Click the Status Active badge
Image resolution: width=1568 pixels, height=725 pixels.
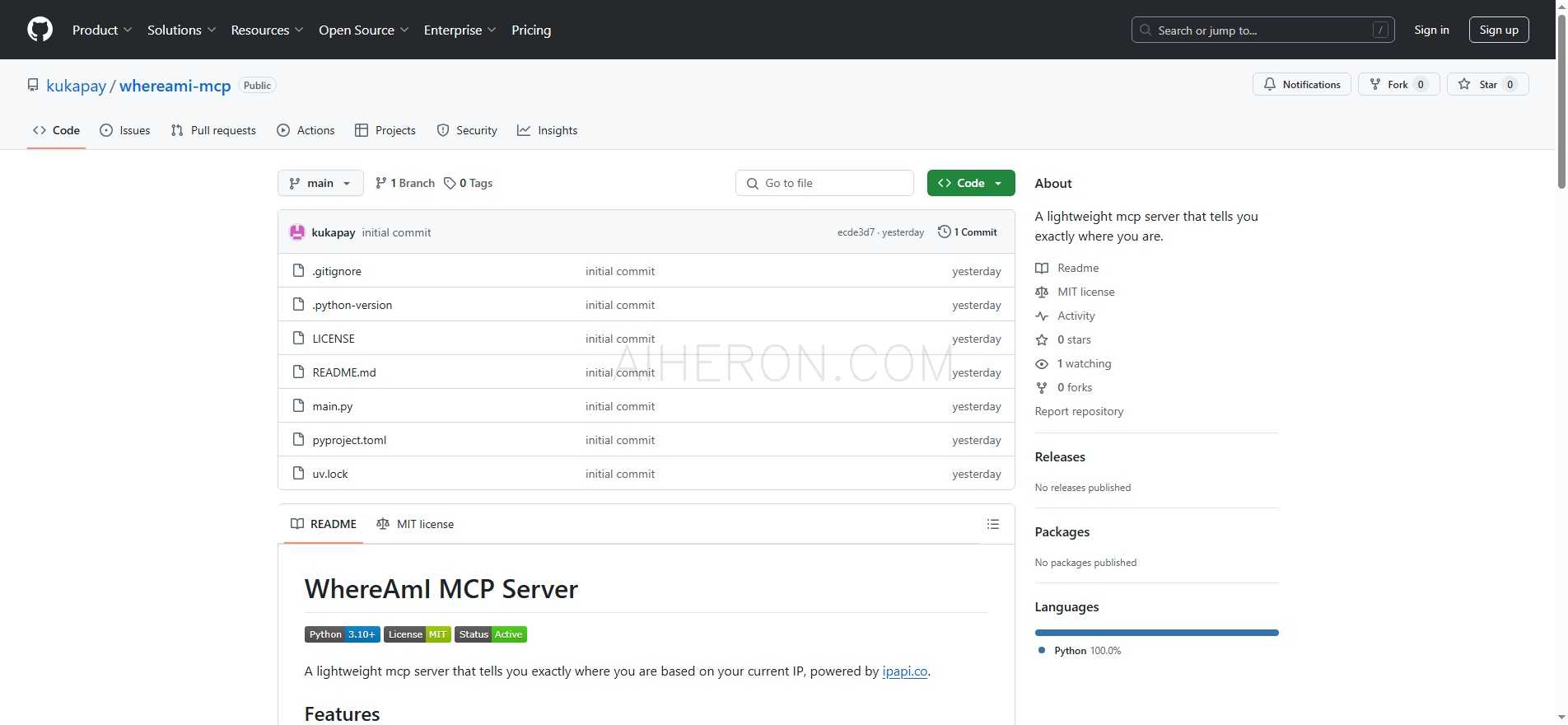click(x=491, y=634)
